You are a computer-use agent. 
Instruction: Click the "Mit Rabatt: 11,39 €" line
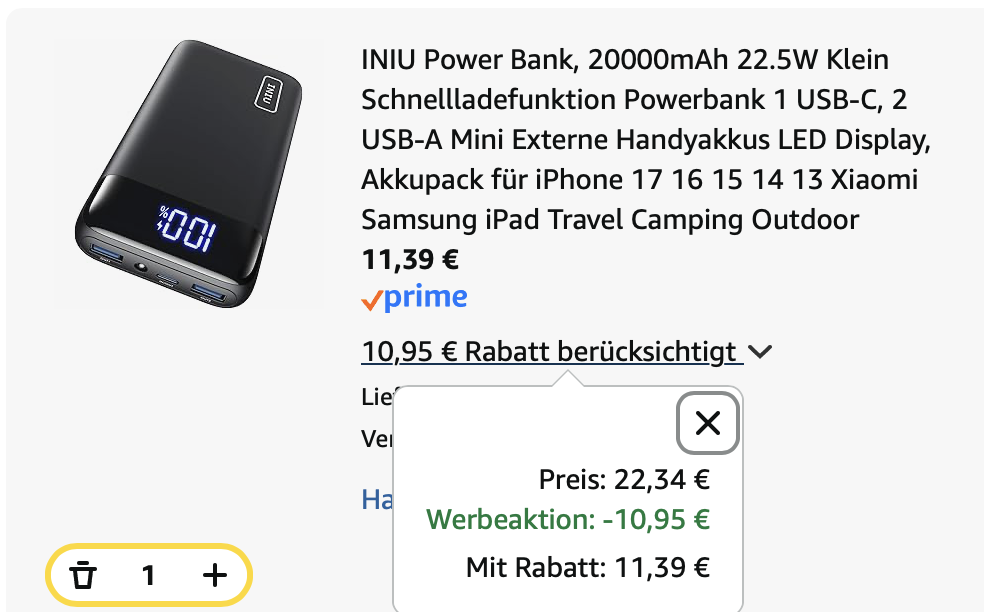(587, 569)
